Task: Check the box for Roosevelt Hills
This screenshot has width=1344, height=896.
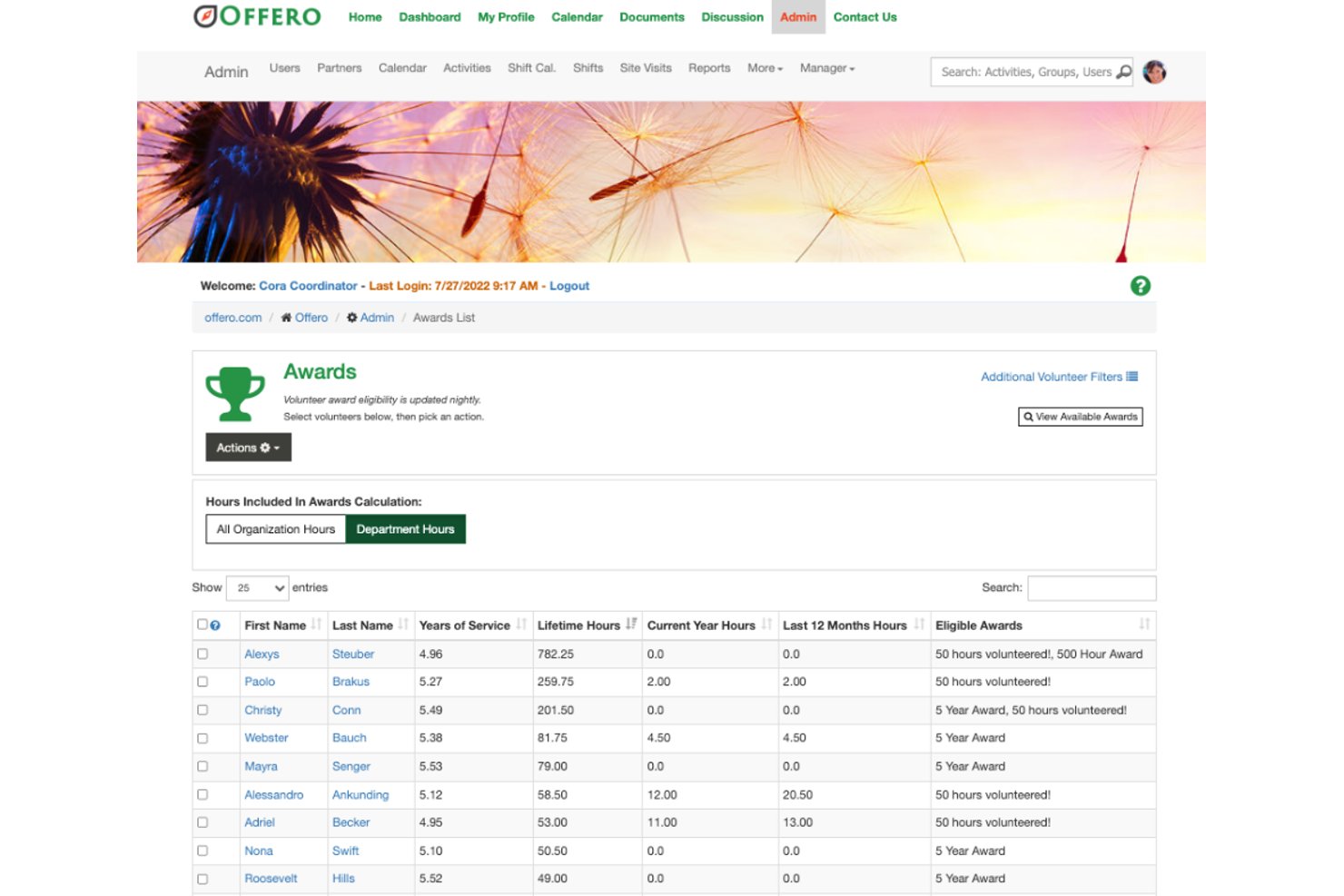Action: (x=203, y=879)
